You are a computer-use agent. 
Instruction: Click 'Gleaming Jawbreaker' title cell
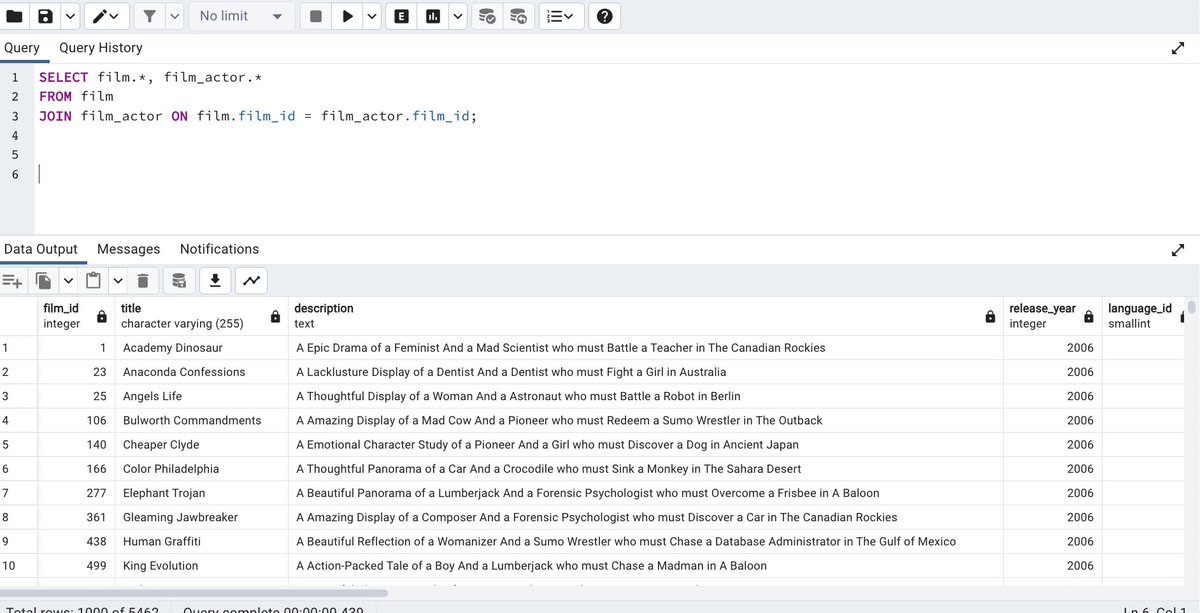point(201,518)
